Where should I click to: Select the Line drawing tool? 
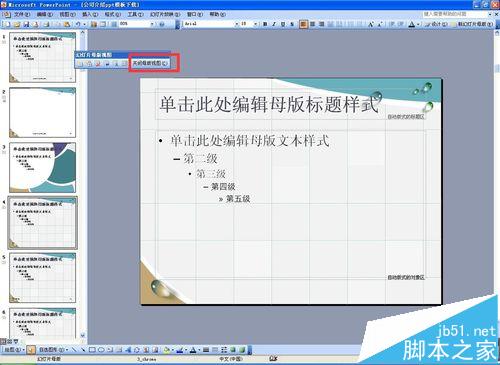74,350
